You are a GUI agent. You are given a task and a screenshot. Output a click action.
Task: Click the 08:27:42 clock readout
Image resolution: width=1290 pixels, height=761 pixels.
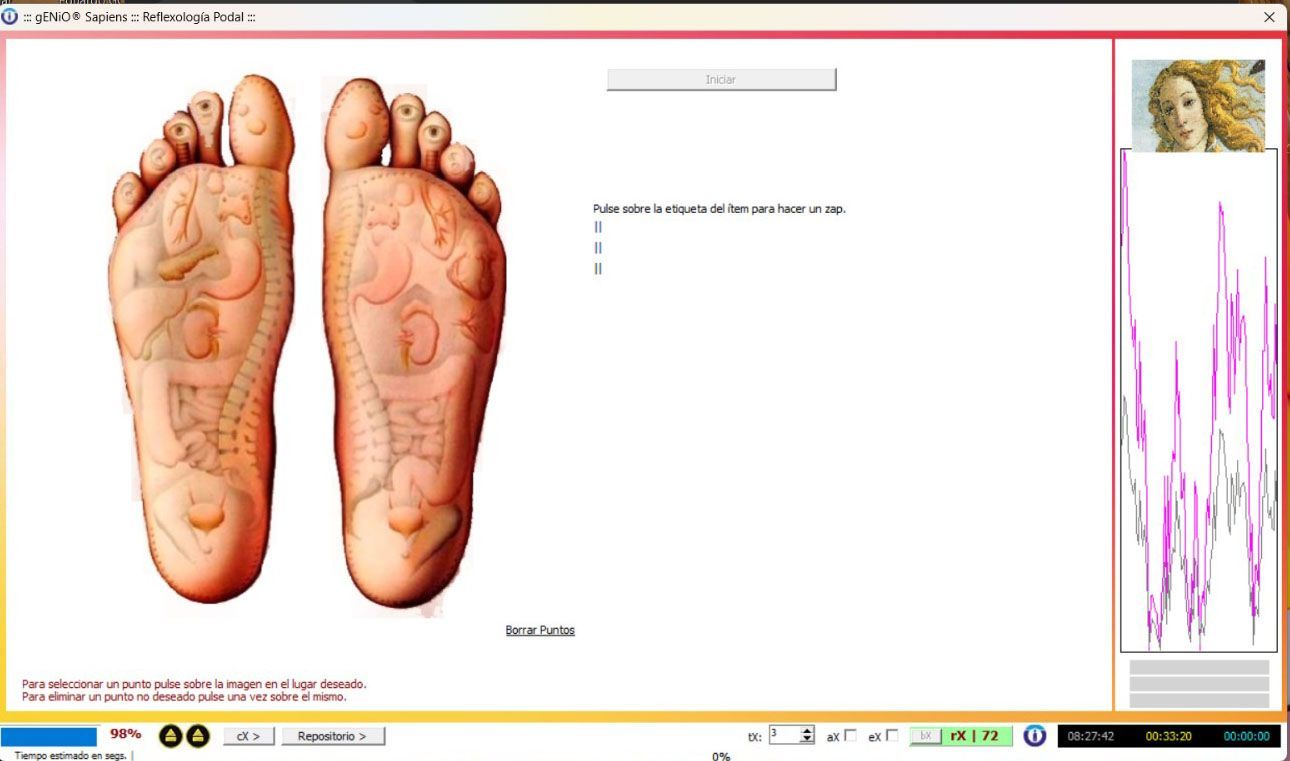point(1090,736)
